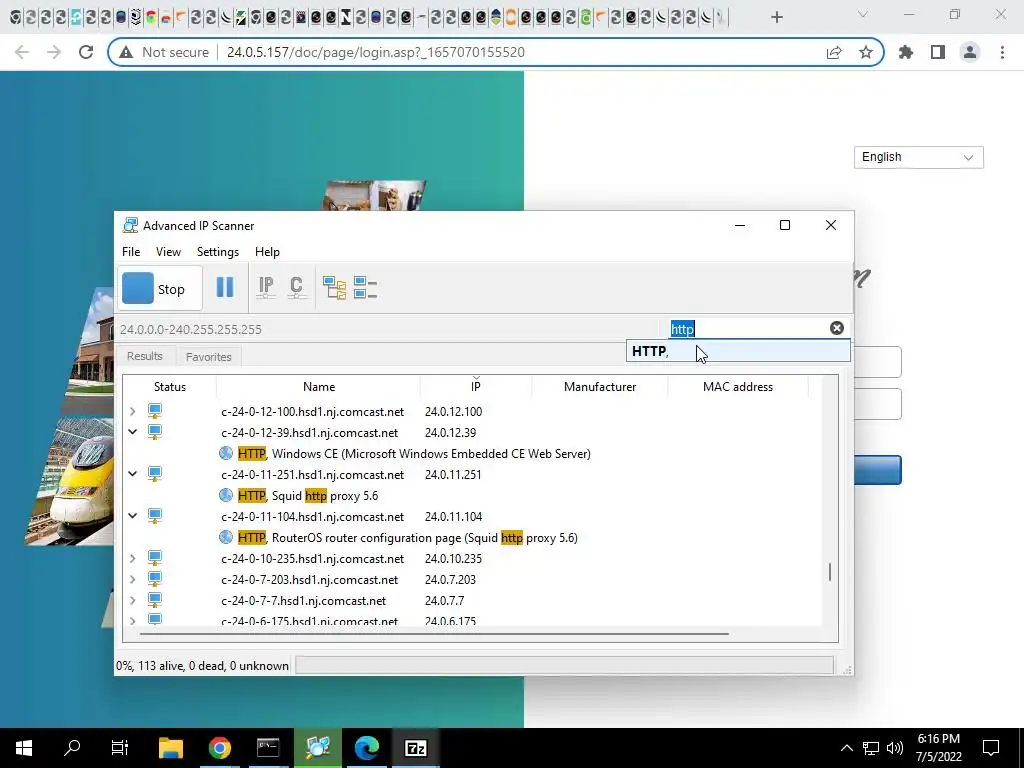Viewport: 1024px width, 768px height.
Task: Sort by the Status column header
Action: [x=170, y=387]
